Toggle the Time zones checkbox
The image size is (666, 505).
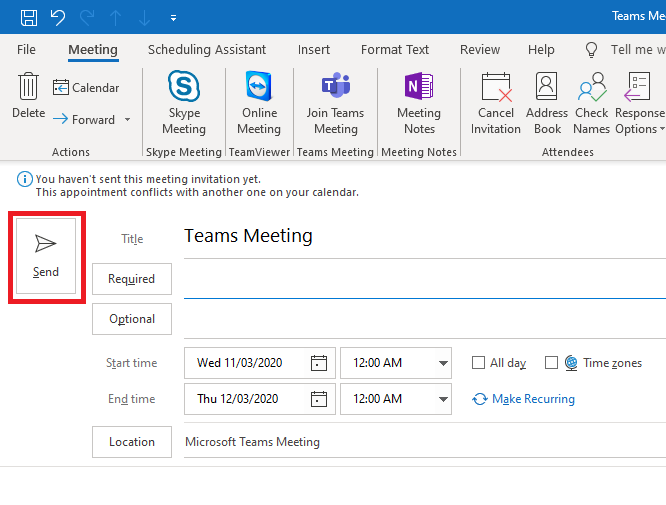point(551,363)
